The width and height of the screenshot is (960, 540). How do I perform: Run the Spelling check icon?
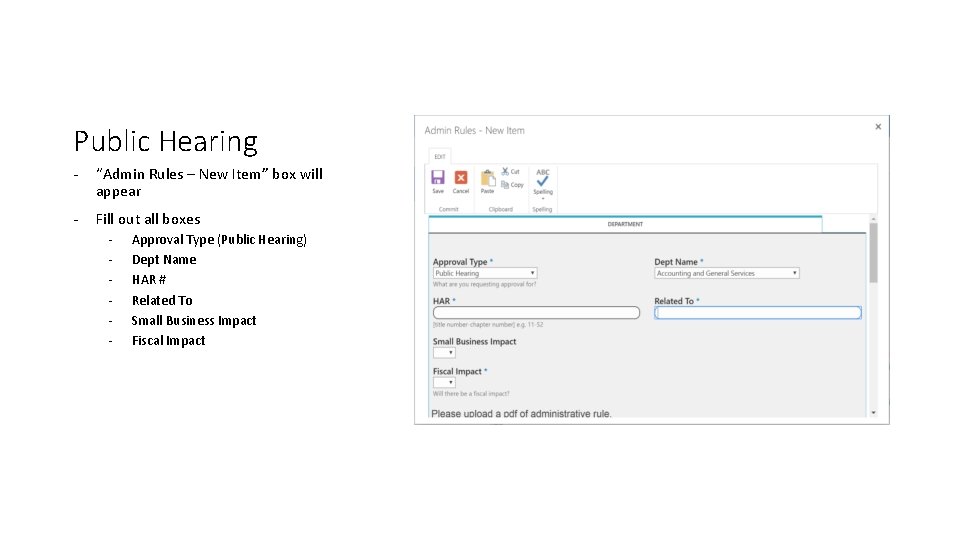coord(542,182)
